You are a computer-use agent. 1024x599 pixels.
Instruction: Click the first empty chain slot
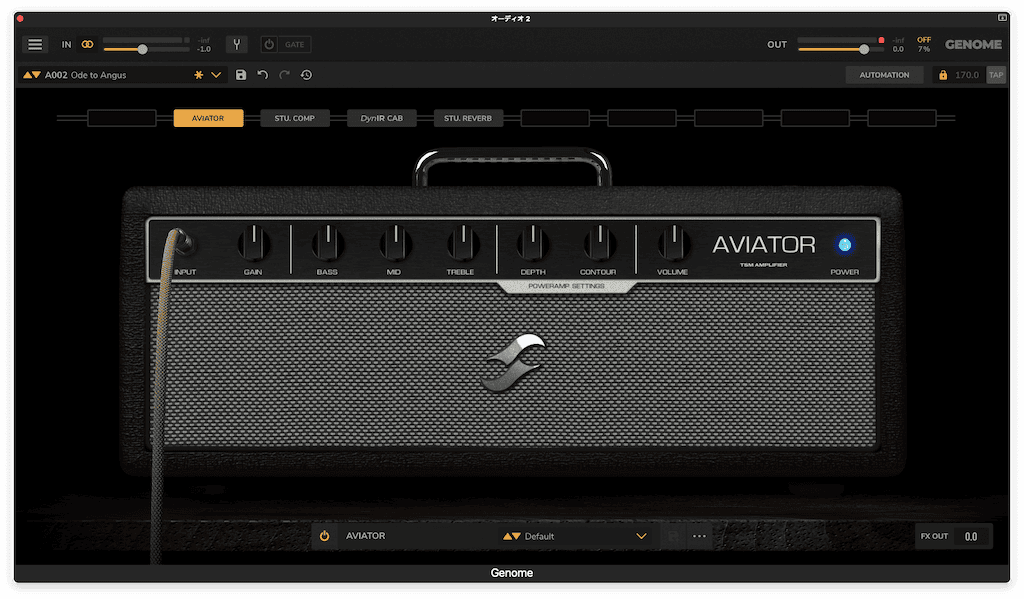pyautogui.click(x=121, y=118)
